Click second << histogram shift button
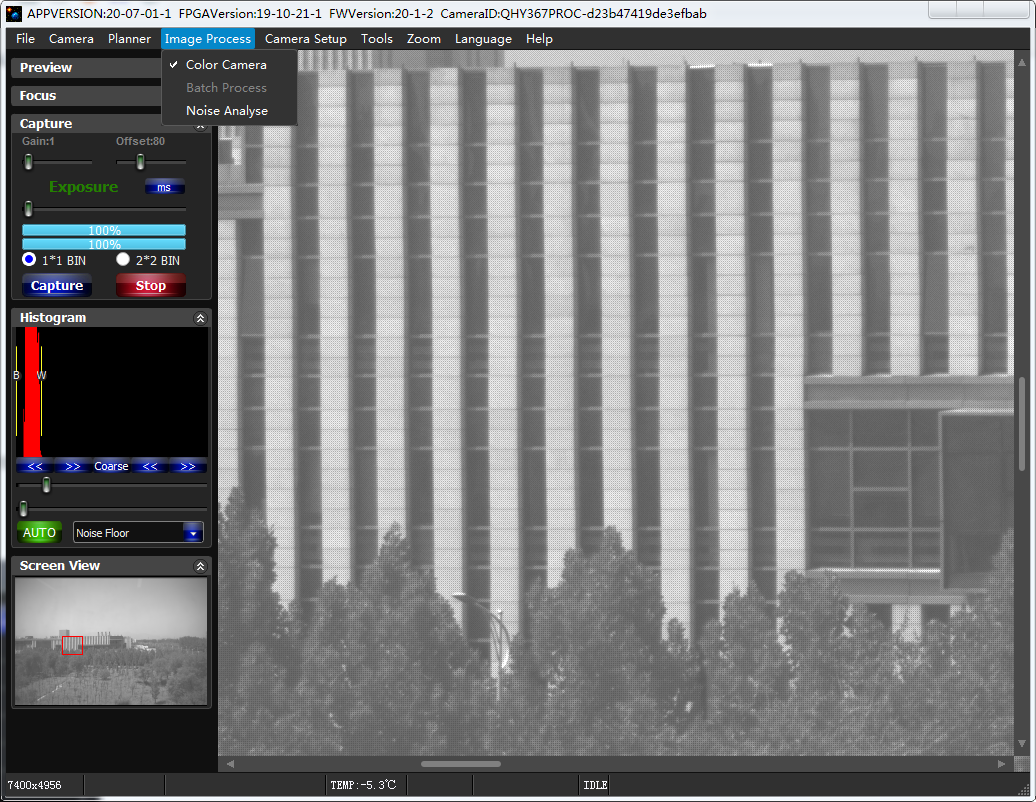The image size is (1036, 802). (150, 466)
